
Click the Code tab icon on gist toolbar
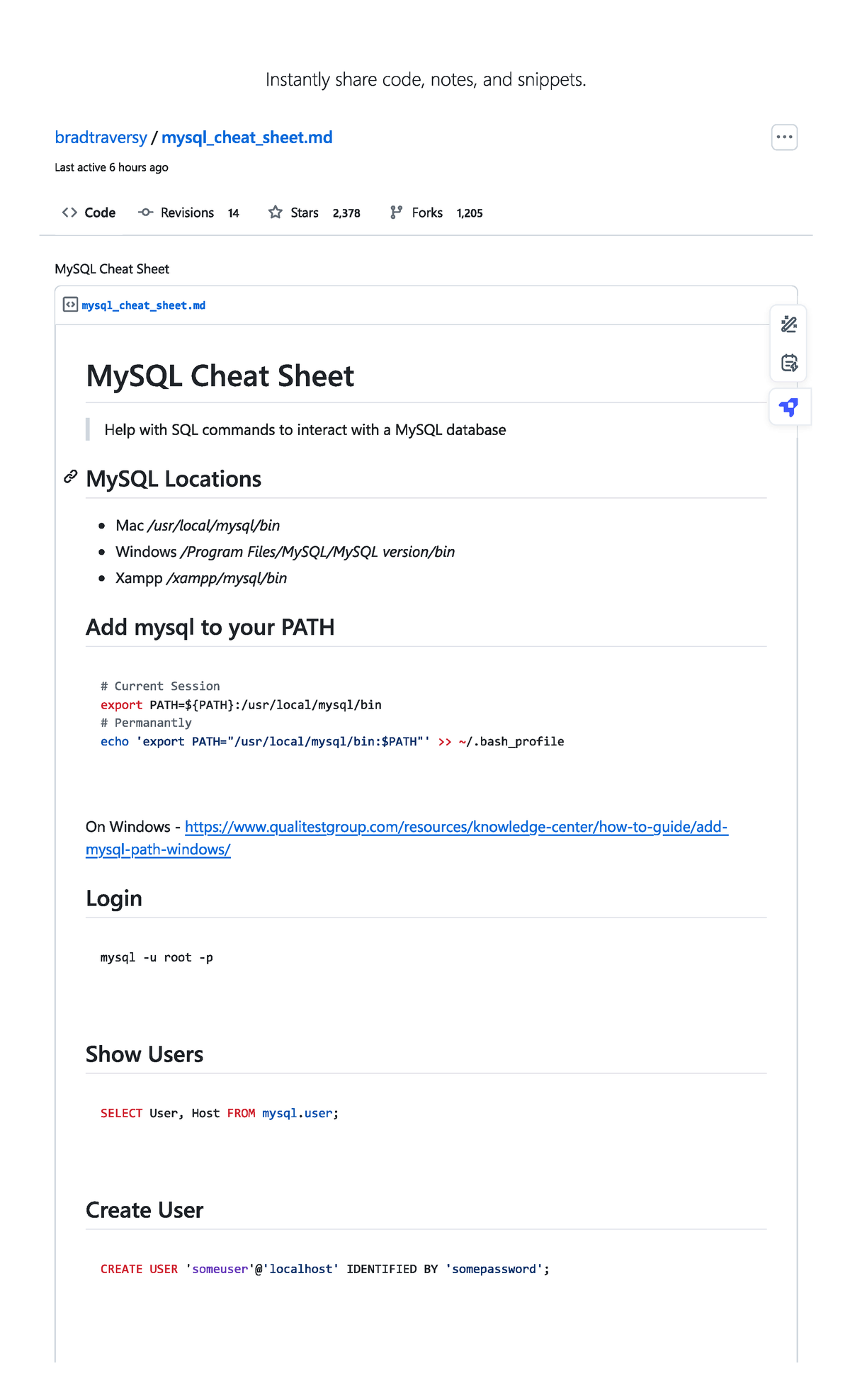click(x=69, y=212)
